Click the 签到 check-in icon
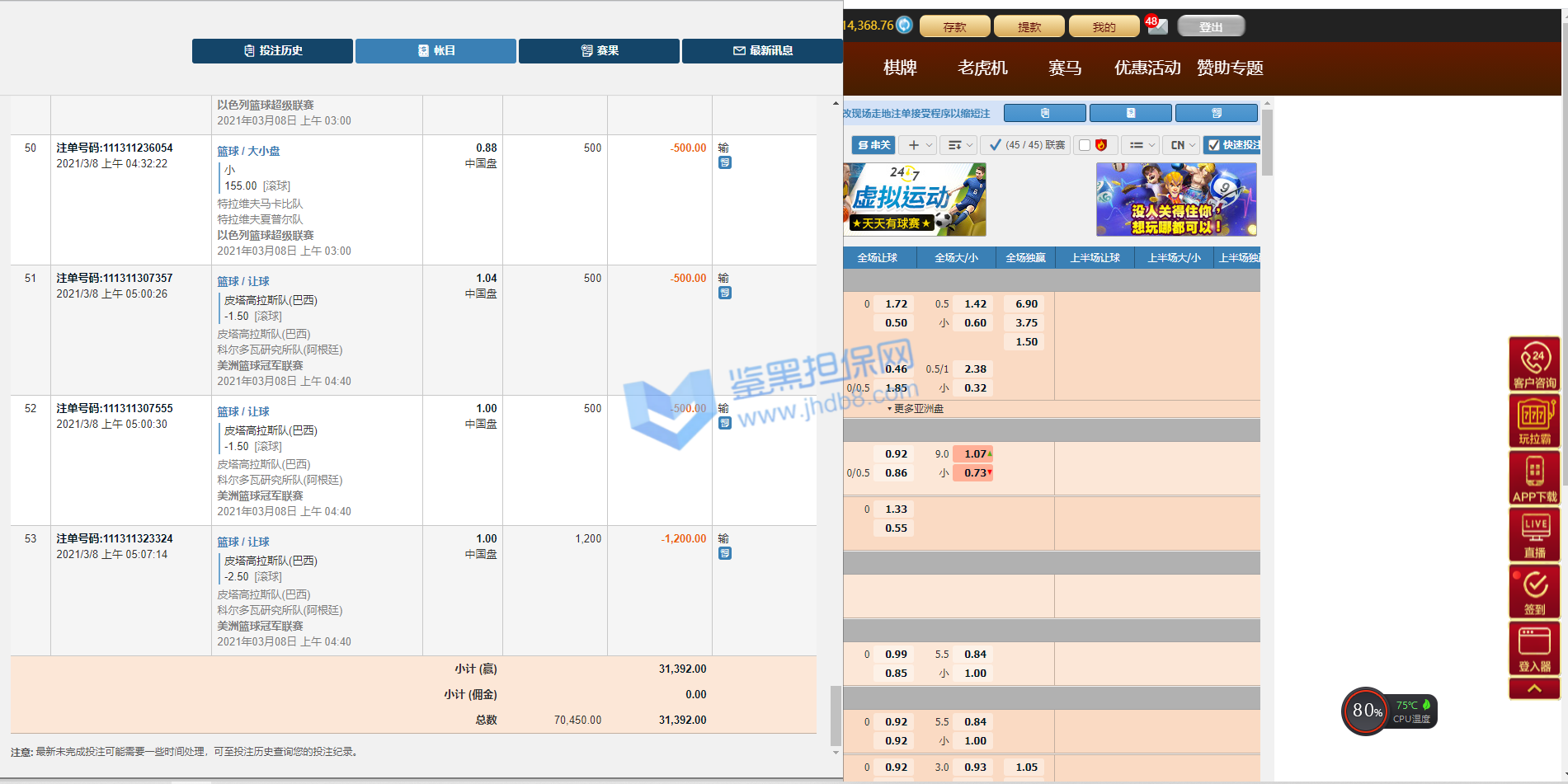The width and height of the screenshot is (1568, 784). click(1534, 591)
